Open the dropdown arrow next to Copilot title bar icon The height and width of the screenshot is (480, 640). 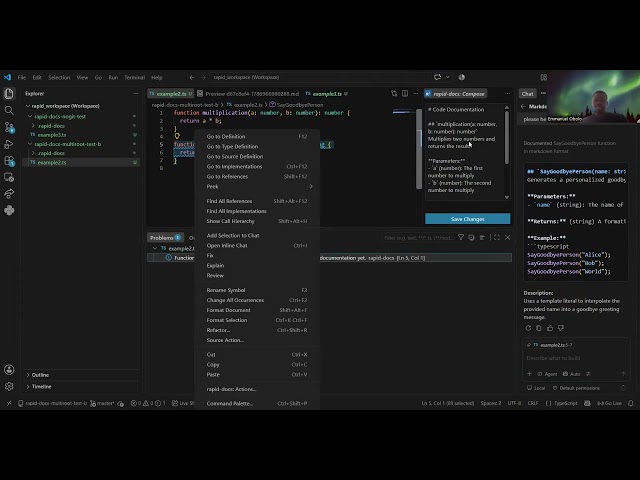pyautogui.click(x=448, y=77)
